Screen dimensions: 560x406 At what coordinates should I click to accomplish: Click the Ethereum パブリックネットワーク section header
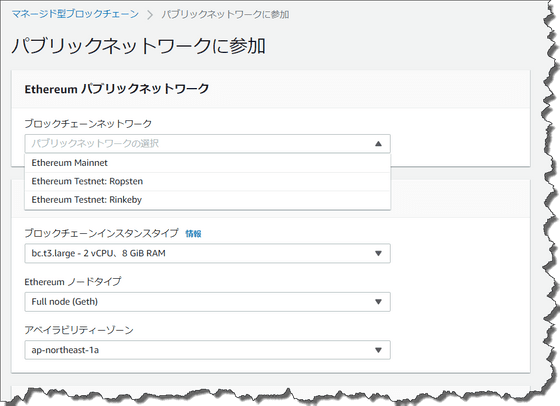click(117, 89)
